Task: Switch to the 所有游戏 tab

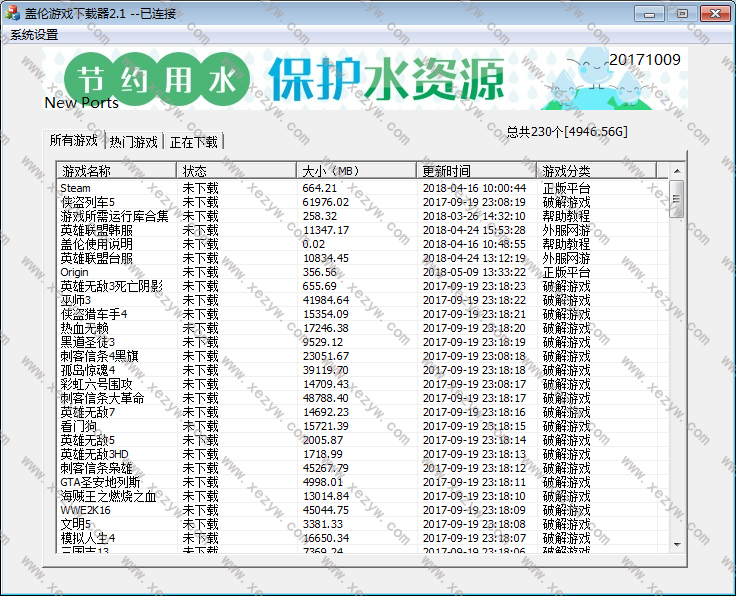Action: coord(74,141)
